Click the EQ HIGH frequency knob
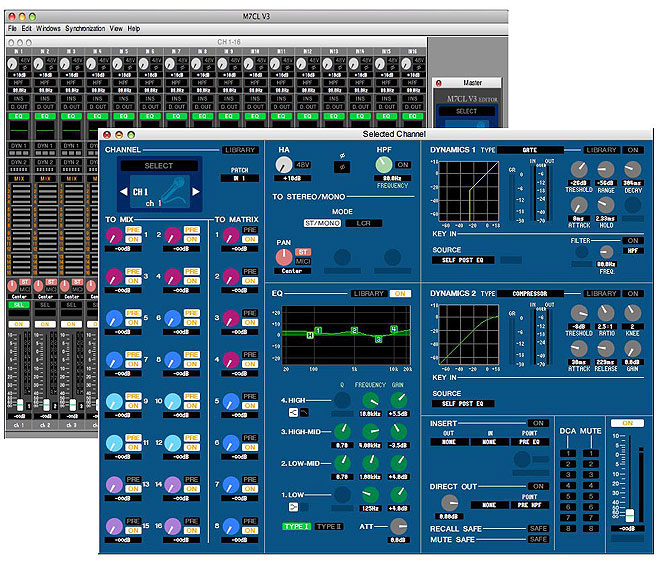The height and width of the screenshot is (563, 660). point(370,400)
